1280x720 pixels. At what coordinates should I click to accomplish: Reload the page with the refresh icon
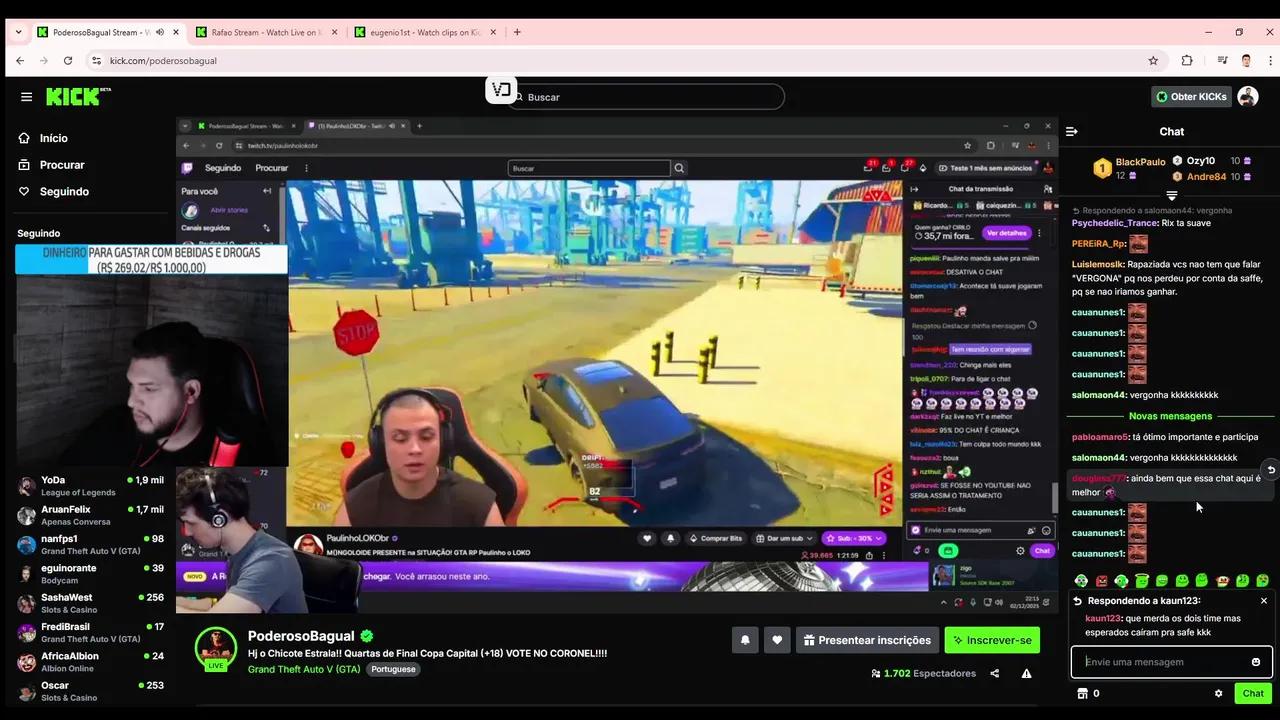point(68,61)
